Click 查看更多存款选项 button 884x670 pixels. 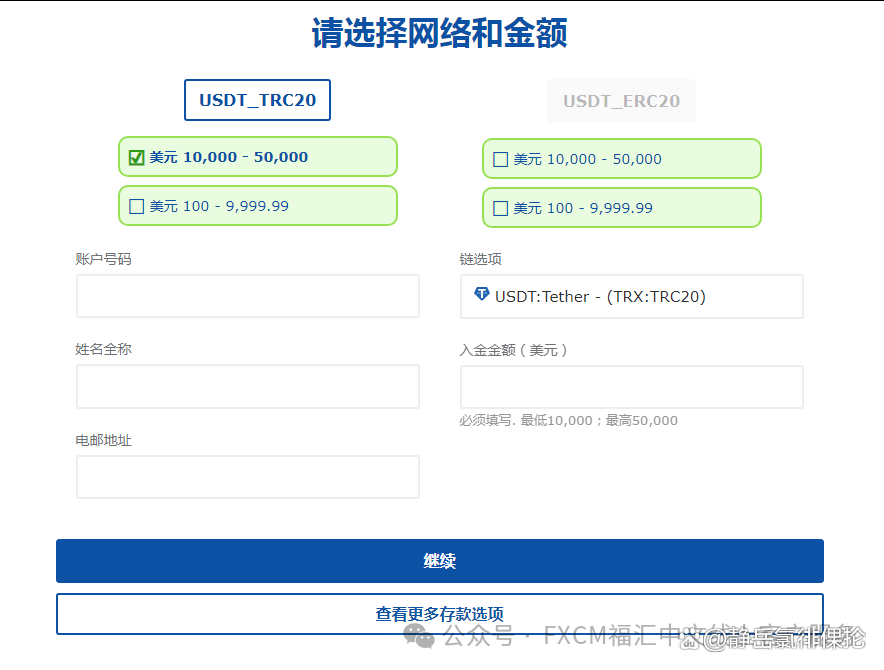(440, 614)
